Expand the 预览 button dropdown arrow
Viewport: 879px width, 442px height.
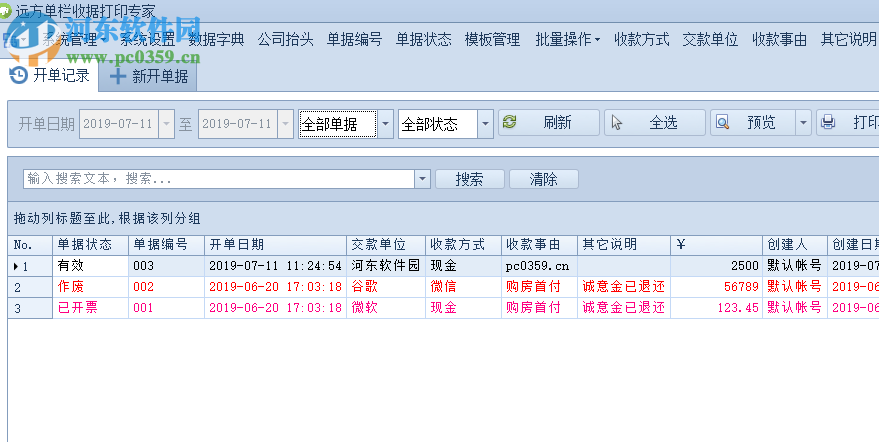803,123
